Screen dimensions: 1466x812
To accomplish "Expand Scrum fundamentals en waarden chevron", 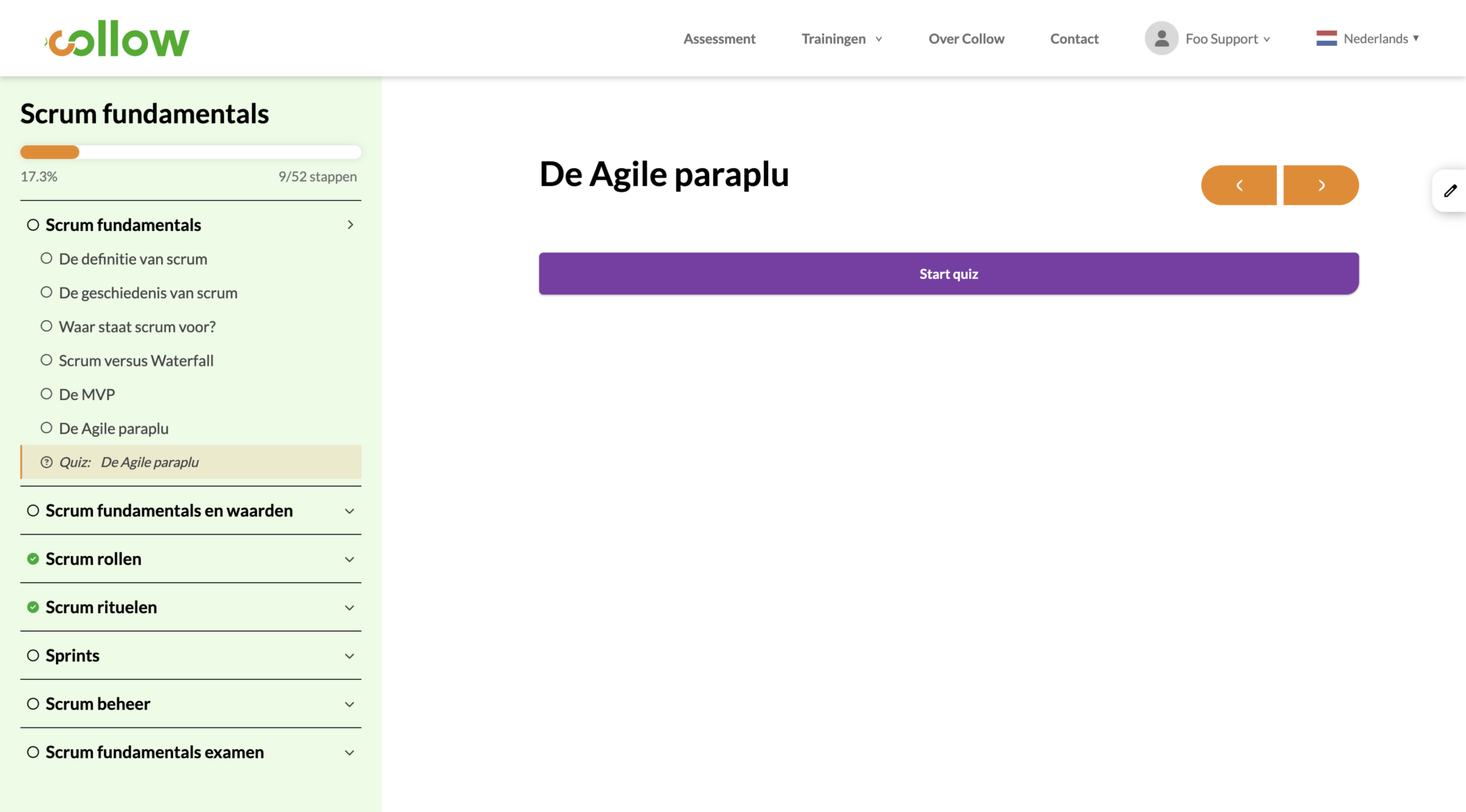I will click(349, 511).
